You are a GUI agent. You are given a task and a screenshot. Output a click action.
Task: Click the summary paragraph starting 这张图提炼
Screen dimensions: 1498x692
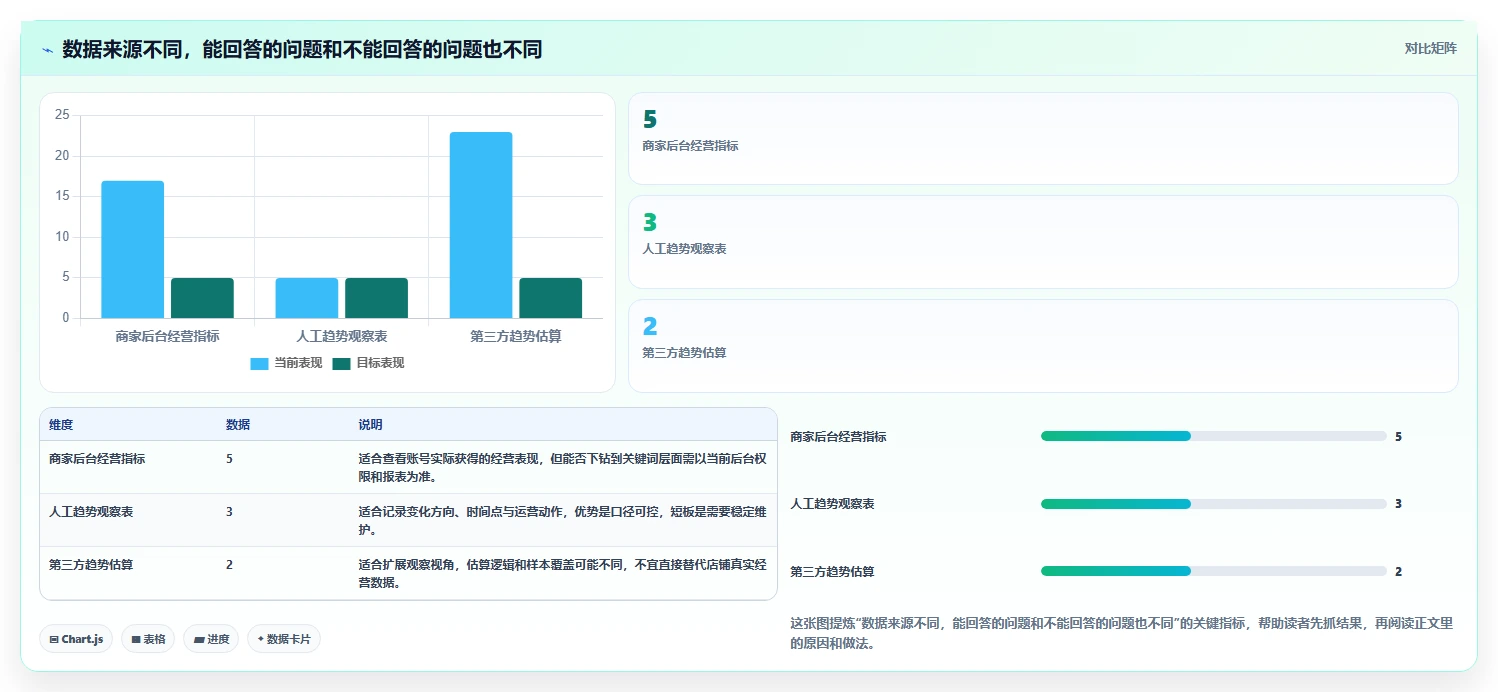point(1121,634)
